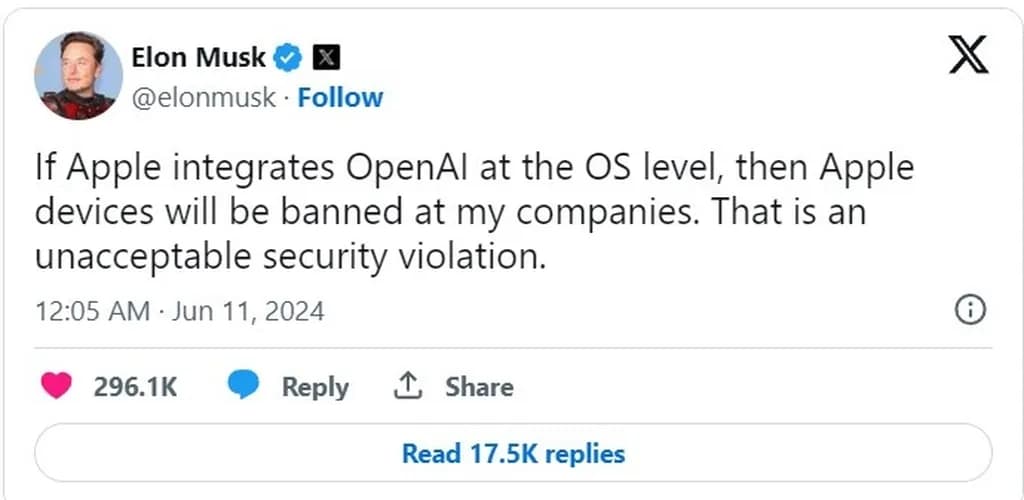Click the 296.1K likes count
The height and width of the screenshot is (500, 1024).
tap(135, 387)
